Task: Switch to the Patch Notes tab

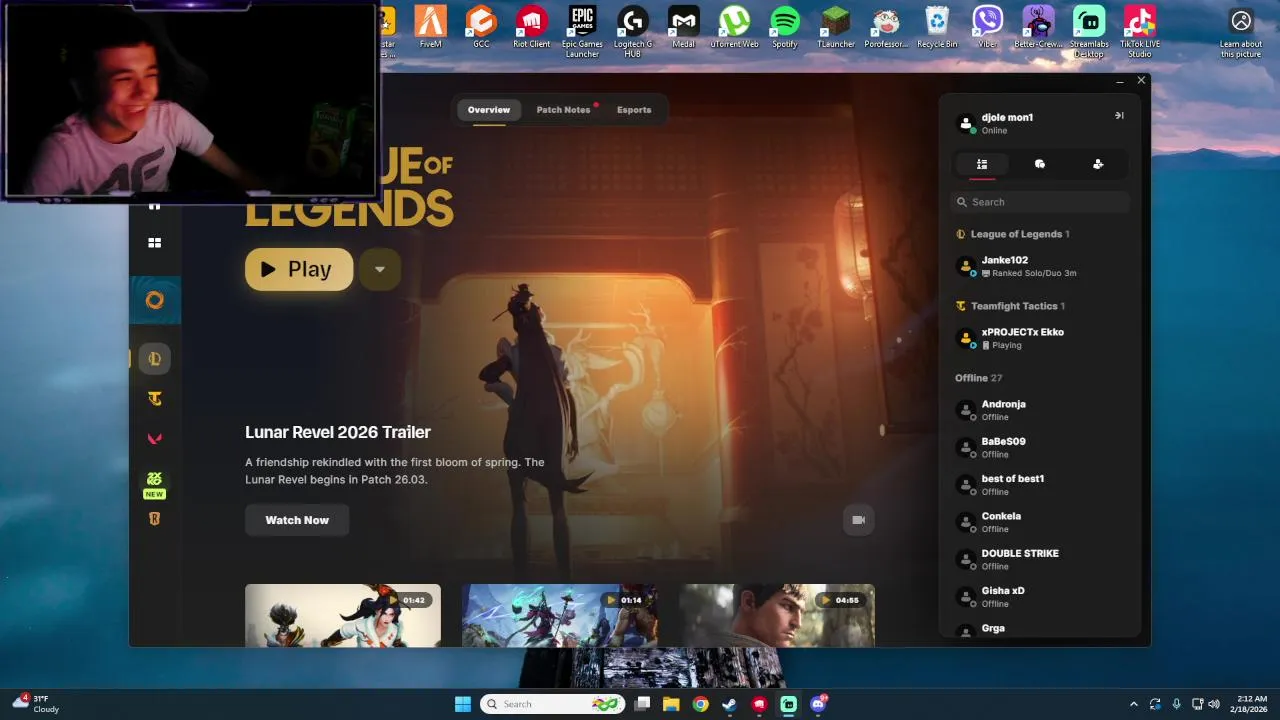Action: click(563, 110)
